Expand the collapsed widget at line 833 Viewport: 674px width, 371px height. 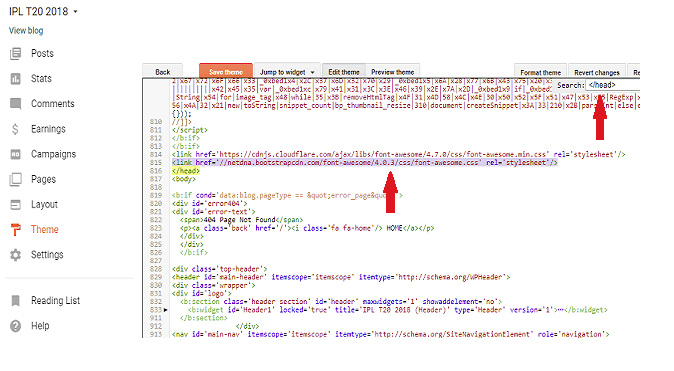165,310
